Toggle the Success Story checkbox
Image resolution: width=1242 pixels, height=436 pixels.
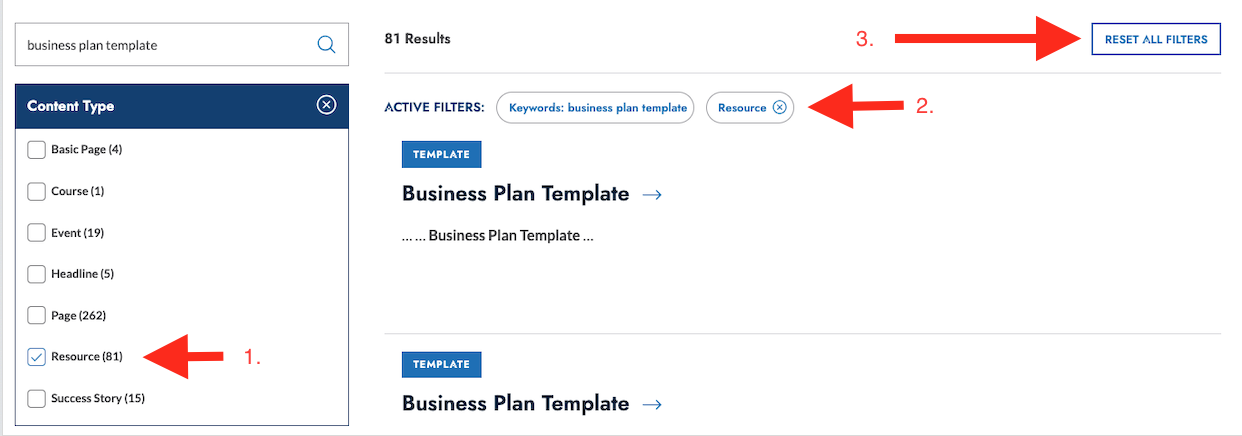coord(37,399)
